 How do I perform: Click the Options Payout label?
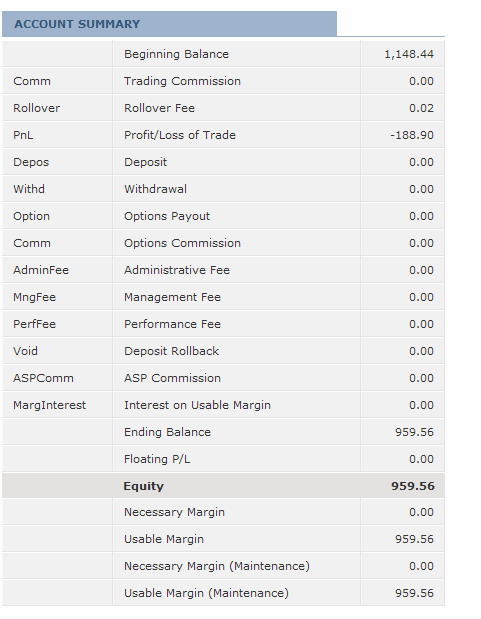pos(167,216)
